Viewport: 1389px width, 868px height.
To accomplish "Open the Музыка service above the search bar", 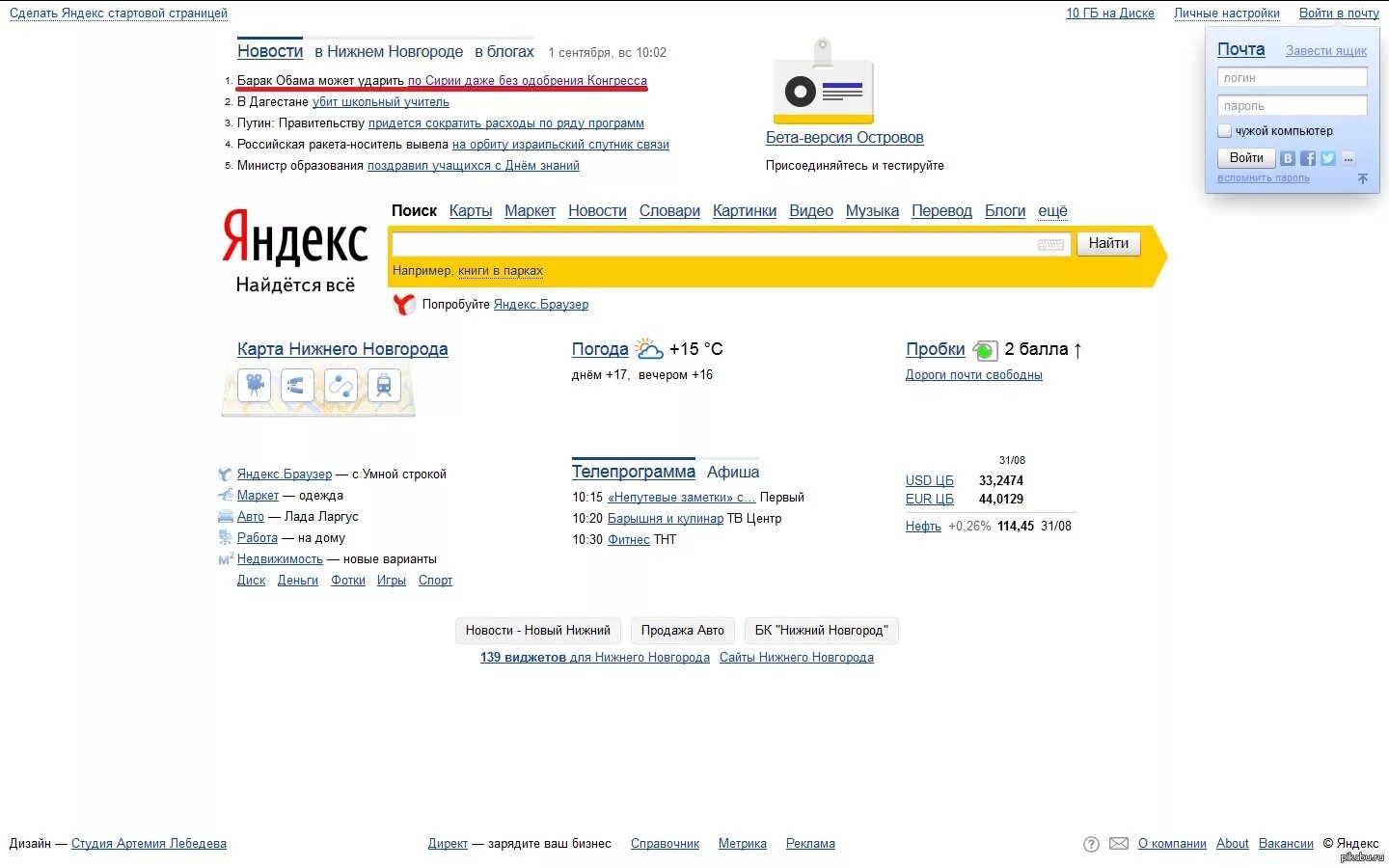I will click(872, 211).
